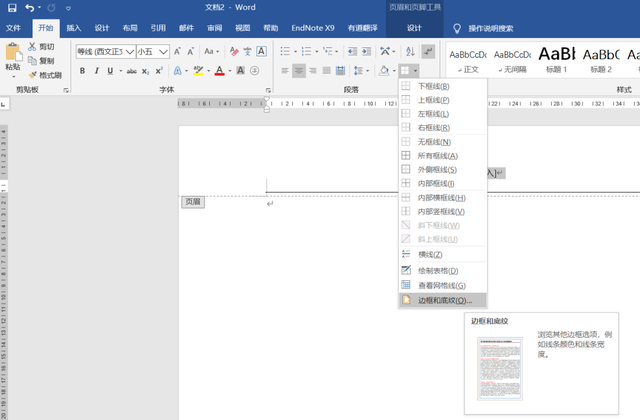
Task: Toggle Bold formatting button
Action: click(x=82, y=71)
